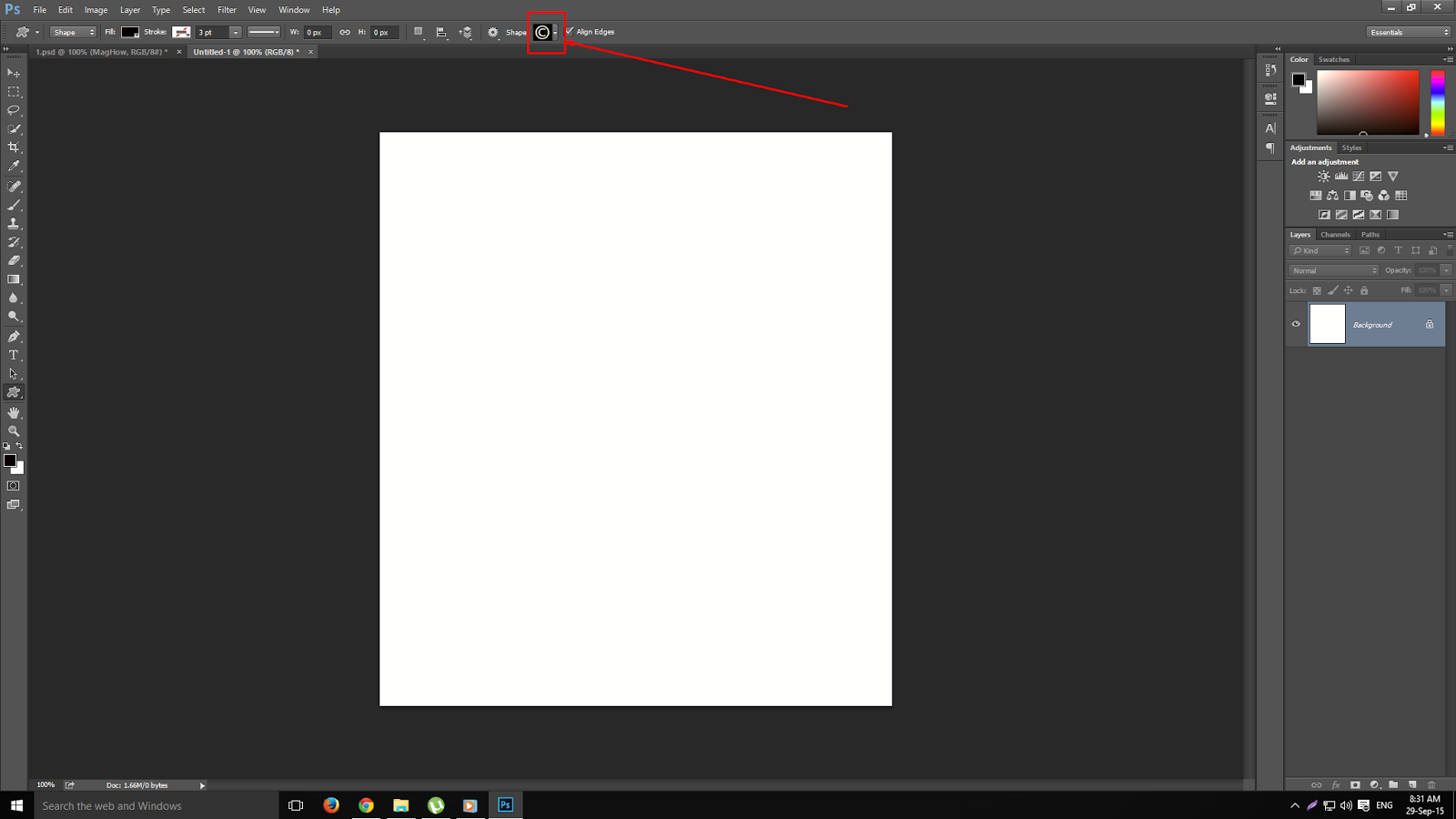Image resolution: width=1456 pixels, height=819 pixels.
Task: Link shape width and height
Action: tap(345, 32)
